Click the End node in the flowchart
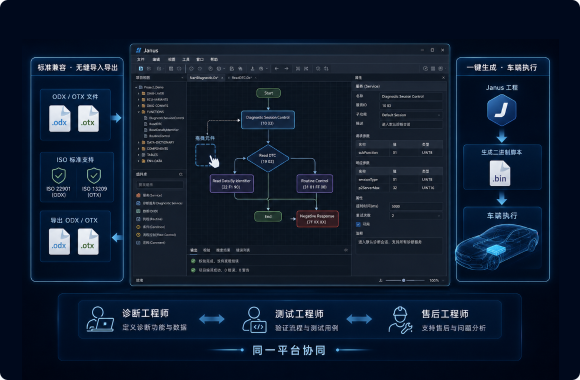 pos(268,216)
